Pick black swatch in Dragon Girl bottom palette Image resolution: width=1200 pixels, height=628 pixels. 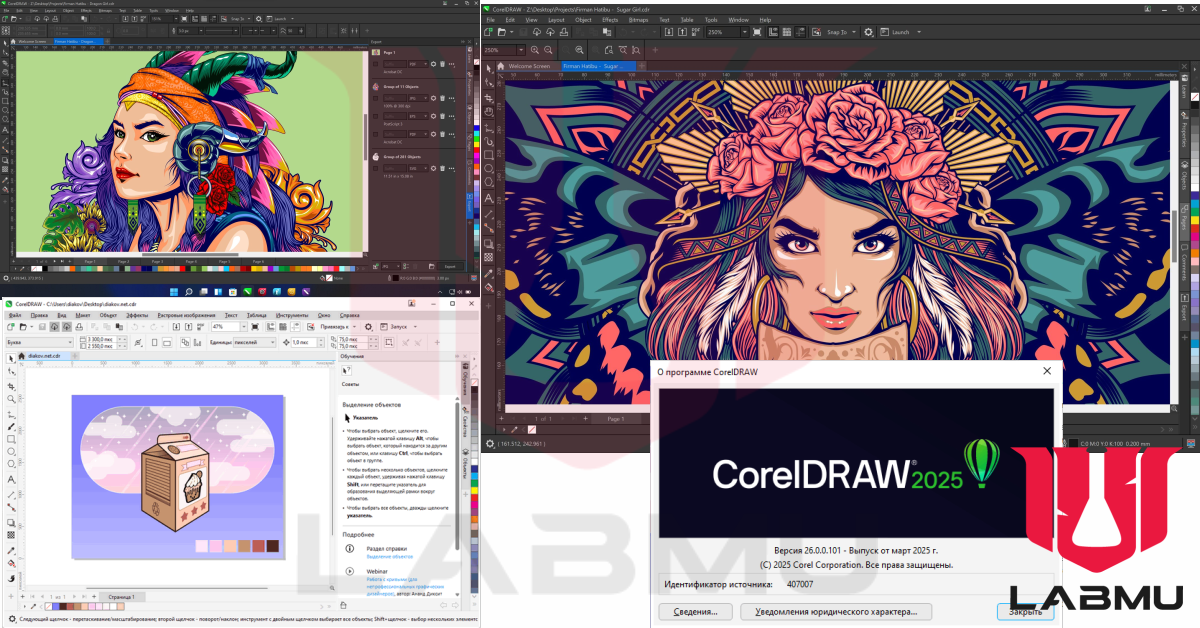pos(45,269)
